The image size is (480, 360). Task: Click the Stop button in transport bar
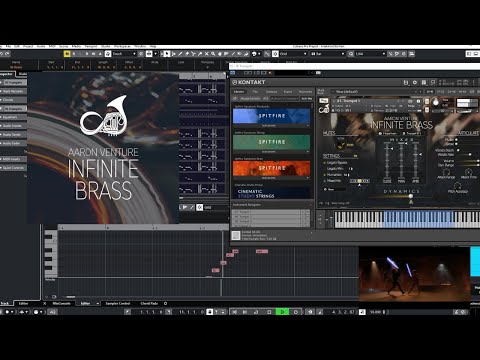tap(269, 312)
